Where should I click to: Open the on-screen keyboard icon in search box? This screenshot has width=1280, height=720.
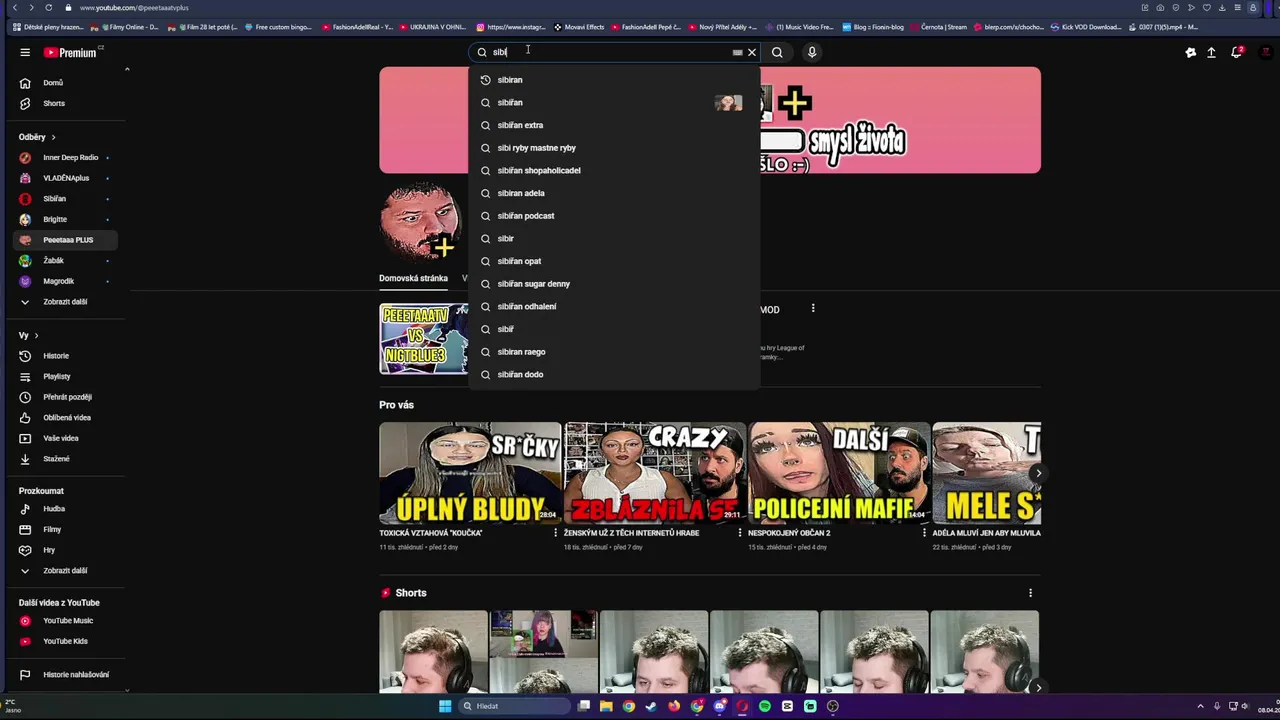737,52
